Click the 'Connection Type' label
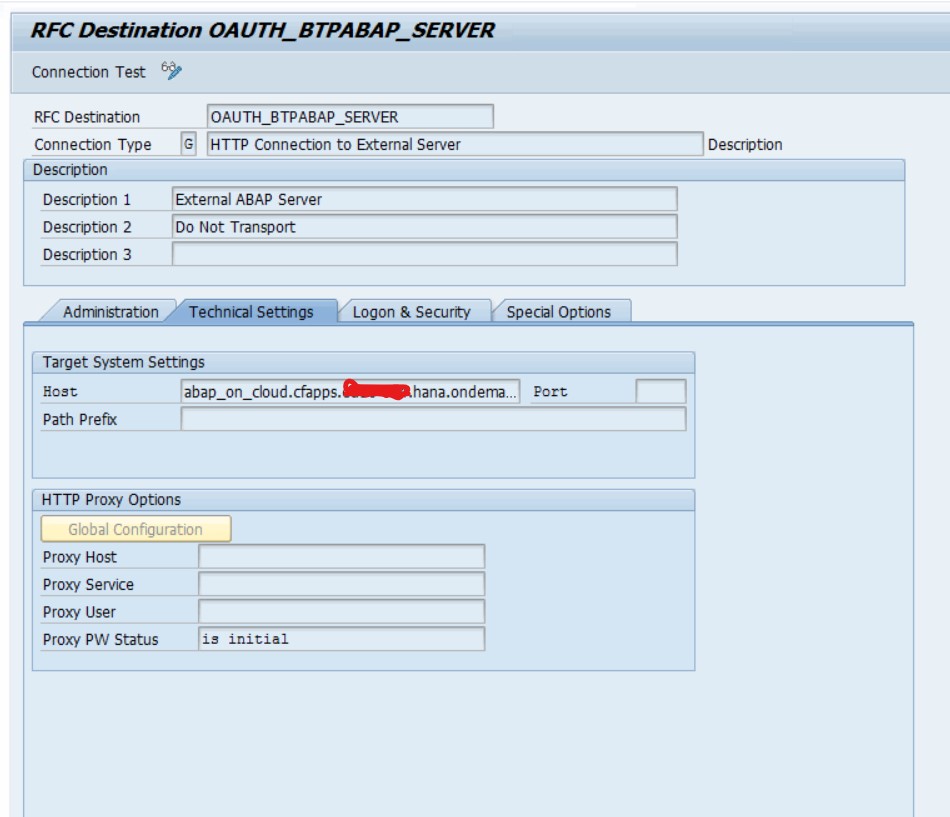 (93, 144)
